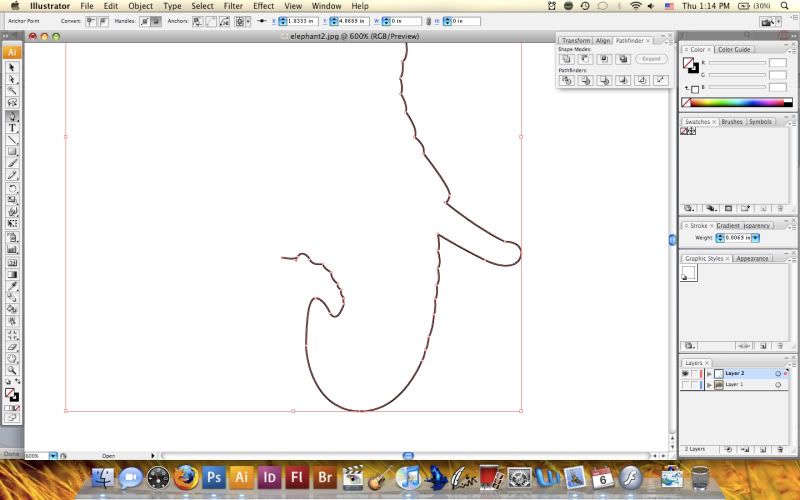Click the Expand button in Pathfinder
Image resolution: width=800 pixels, height=500 pixels.
coord(652,59)
